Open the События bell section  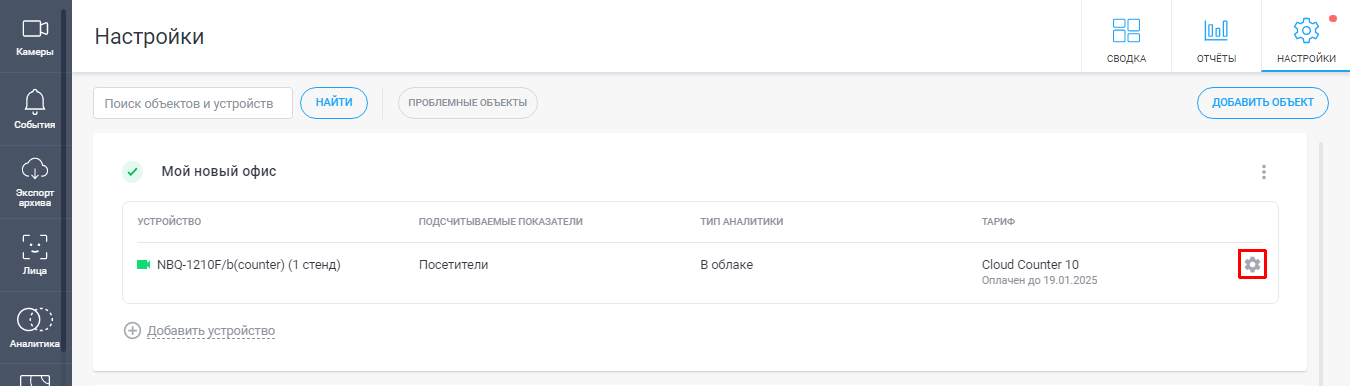pyautogui.click(x=35, y=110)
